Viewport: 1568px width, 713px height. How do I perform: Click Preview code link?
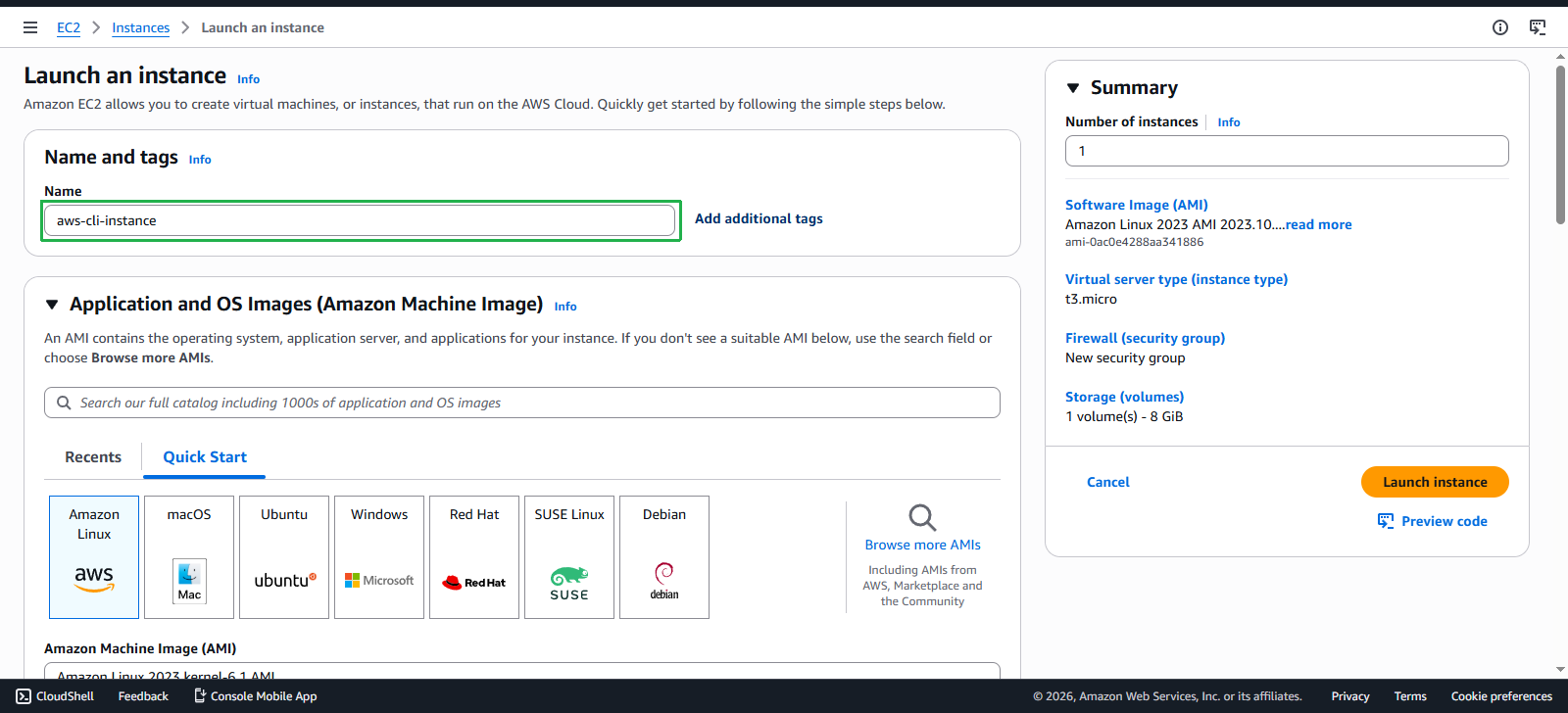click(x=1445, y=521)
